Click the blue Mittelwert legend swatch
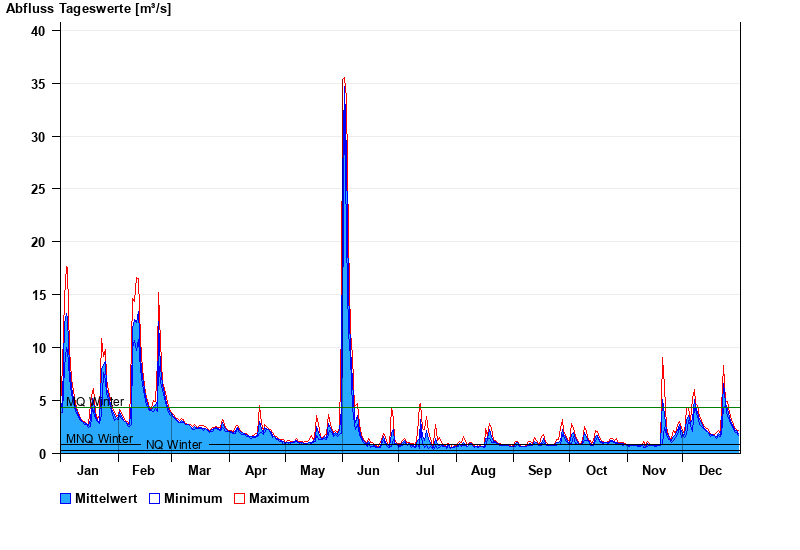The image size is (800, 550). [66, 498]
